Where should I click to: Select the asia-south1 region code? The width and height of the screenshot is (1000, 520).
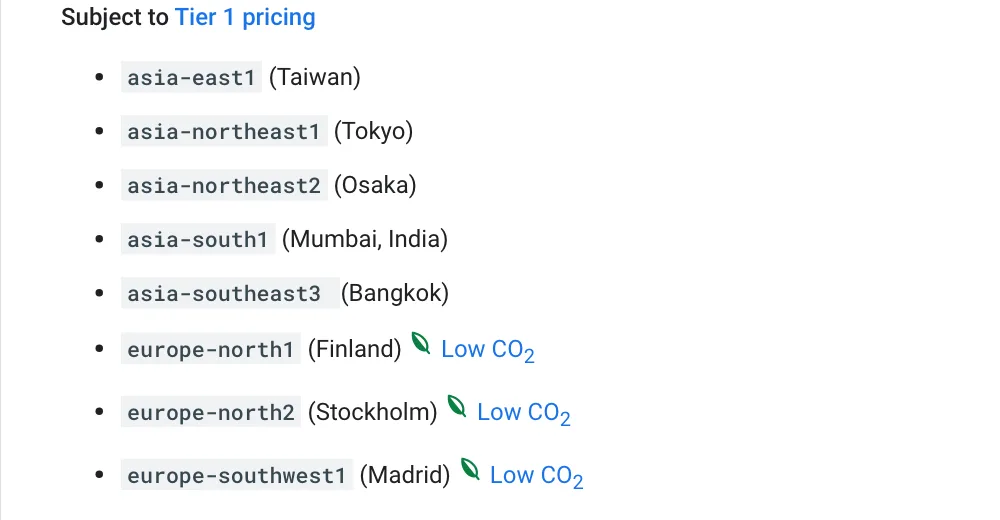click(198, 239)
